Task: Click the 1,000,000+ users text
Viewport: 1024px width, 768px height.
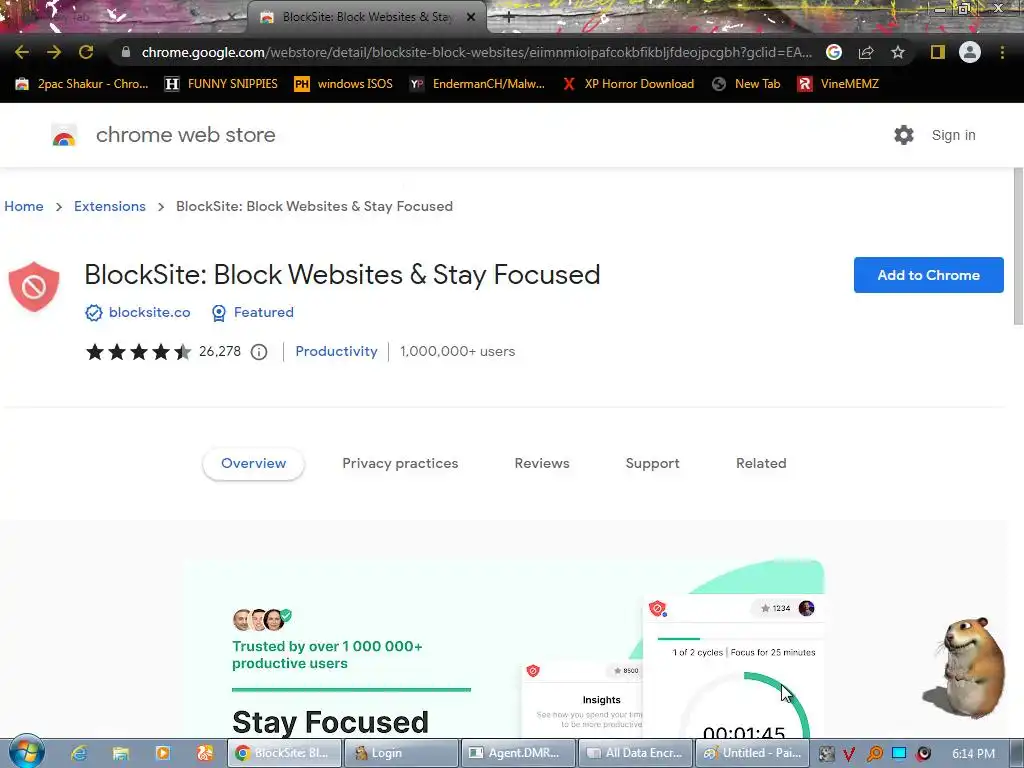Action: coord(458,351)
